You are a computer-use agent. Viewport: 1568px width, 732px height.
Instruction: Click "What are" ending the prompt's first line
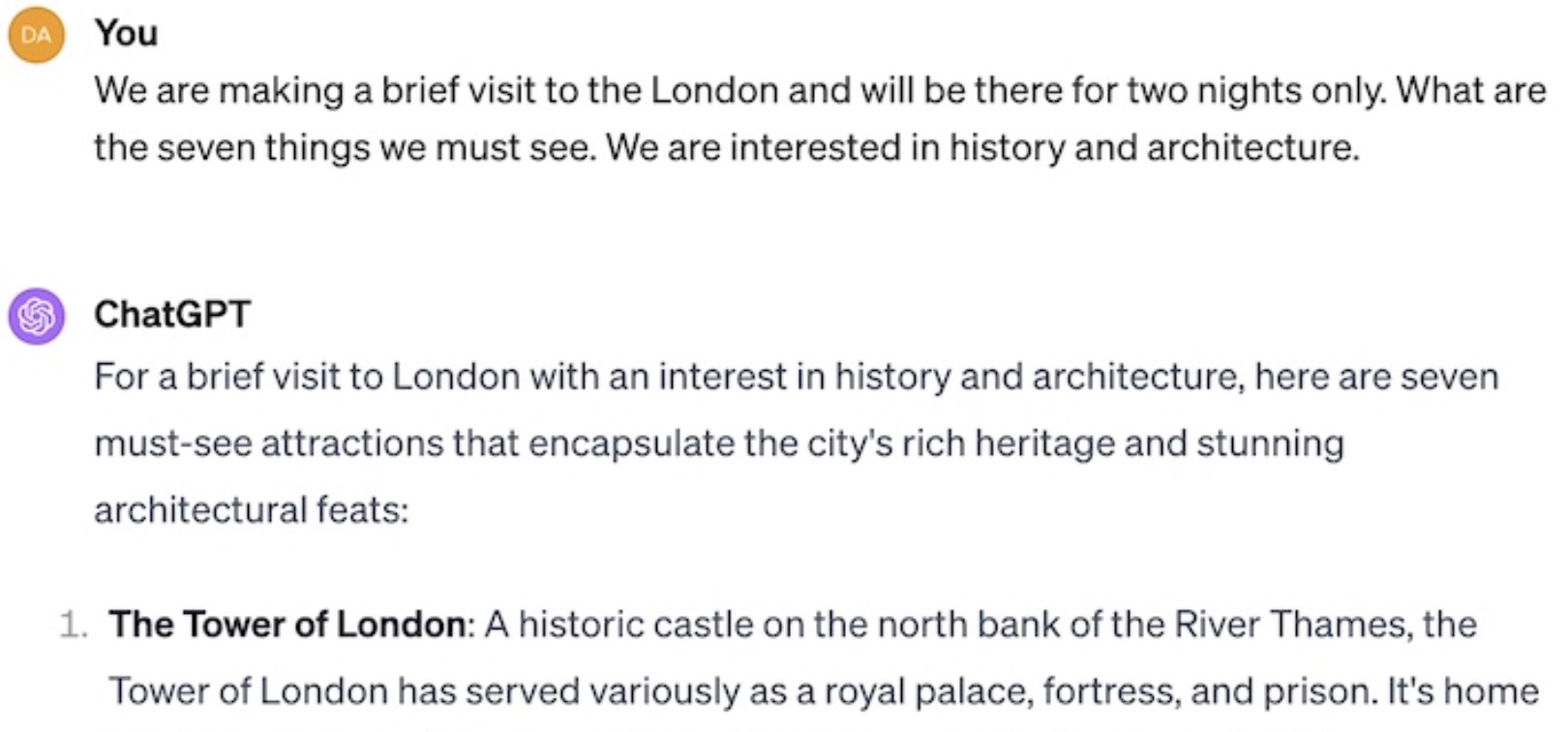1471,90
